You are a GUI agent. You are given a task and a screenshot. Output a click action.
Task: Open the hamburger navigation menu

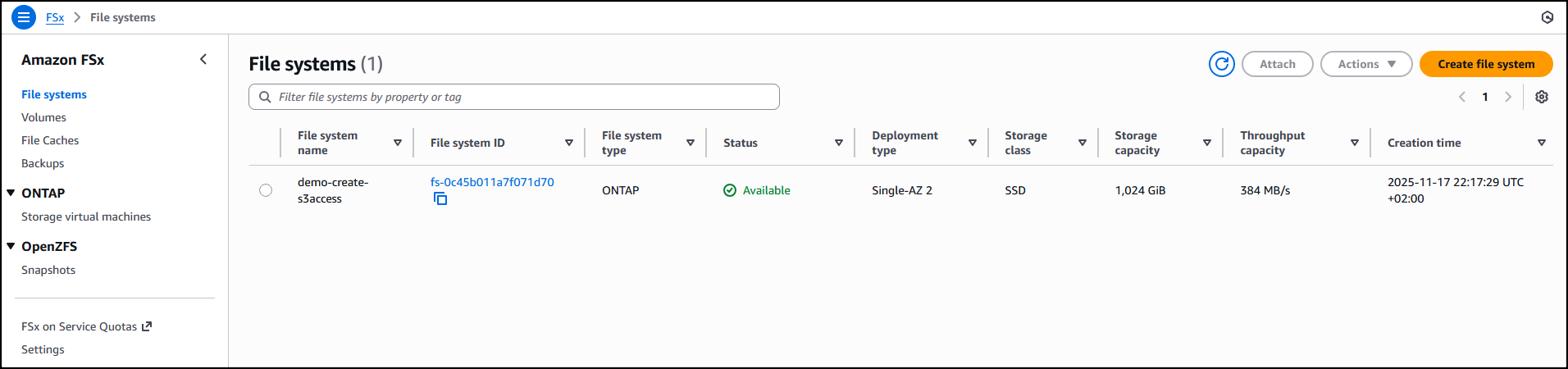pos(24,17)
